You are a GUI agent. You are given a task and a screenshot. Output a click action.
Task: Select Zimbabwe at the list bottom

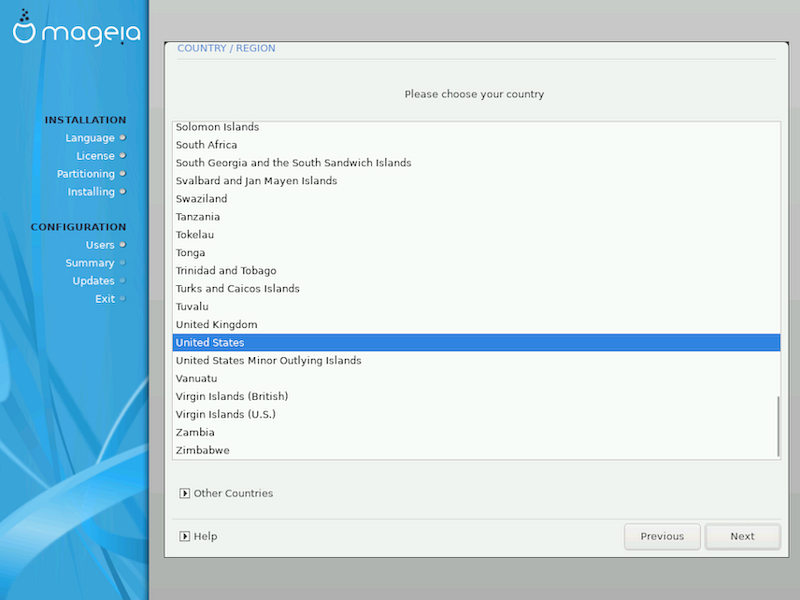click(x=477, y=450)
